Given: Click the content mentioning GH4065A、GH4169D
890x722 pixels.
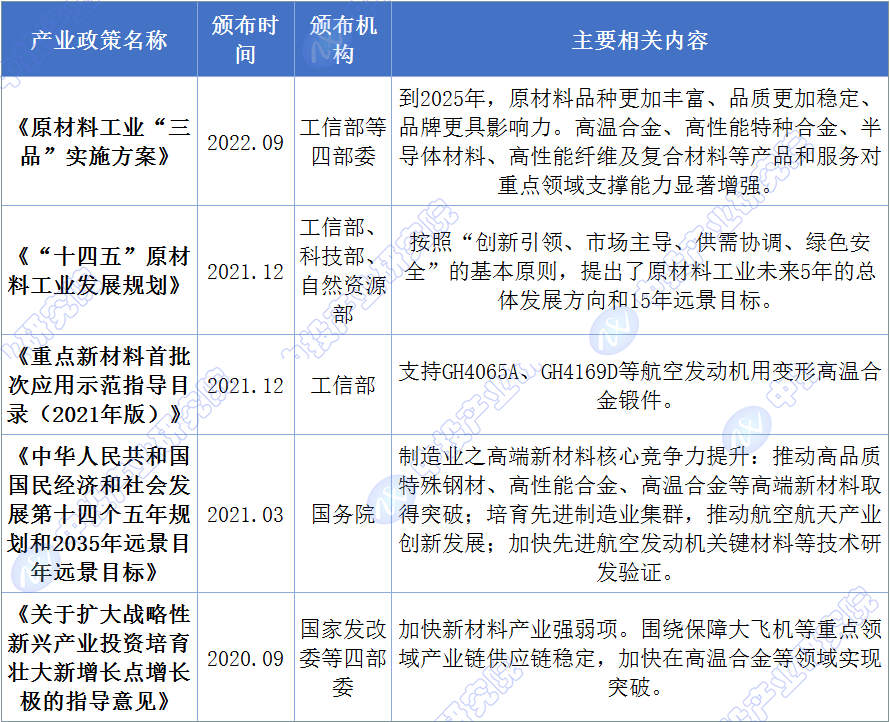Looking at the screenshot, I should [639, 386].
